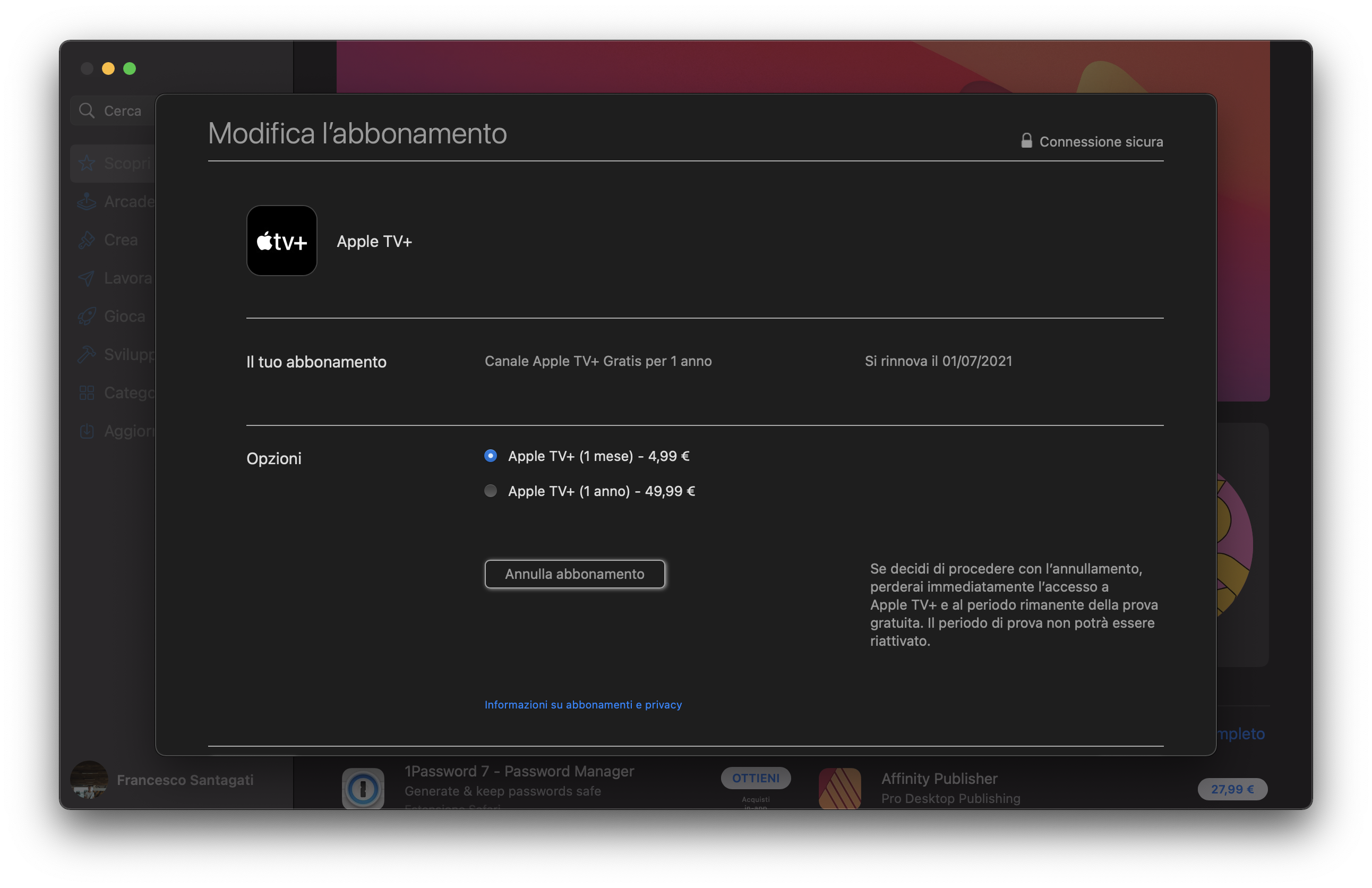Click the Sviluppa hammer icon

click(87, 354)
